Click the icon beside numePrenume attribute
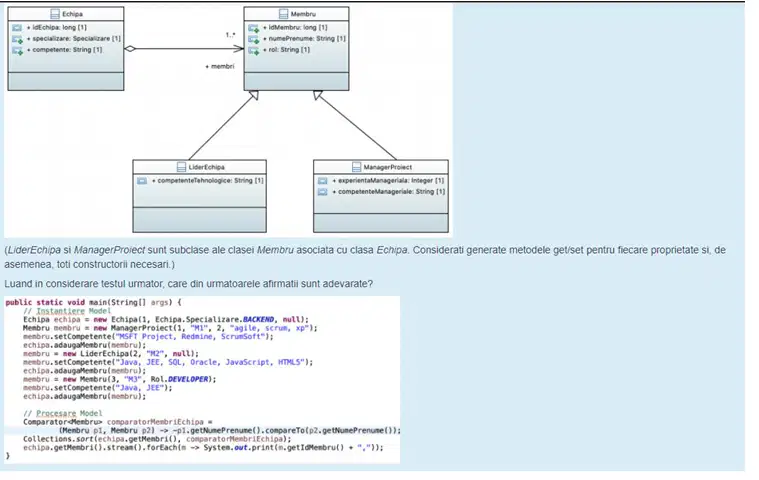Viewport: 759px width, 480px height. point(254,39)
